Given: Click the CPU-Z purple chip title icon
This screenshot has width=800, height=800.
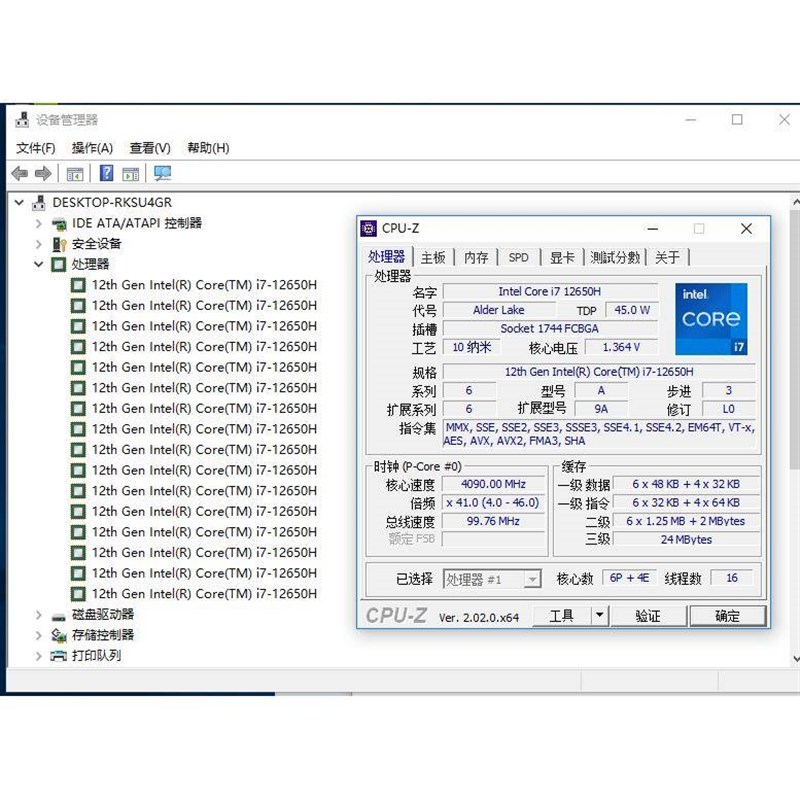Looking at the screenshot, I should (368, 229).
